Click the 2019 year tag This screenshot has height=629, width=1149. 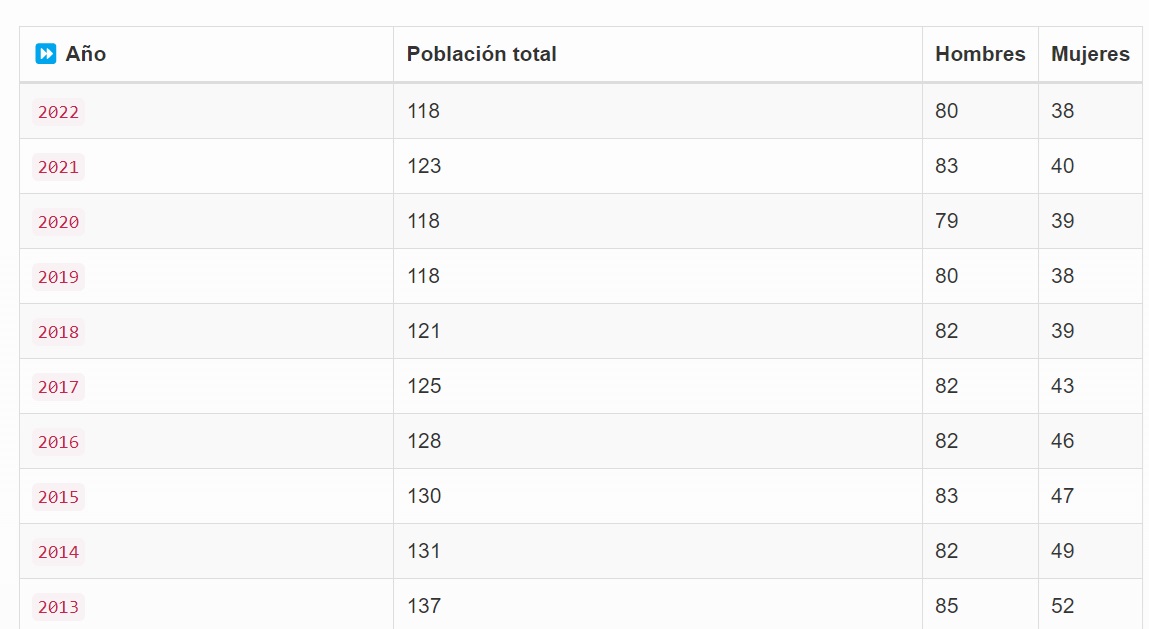(x=59, y=277)
